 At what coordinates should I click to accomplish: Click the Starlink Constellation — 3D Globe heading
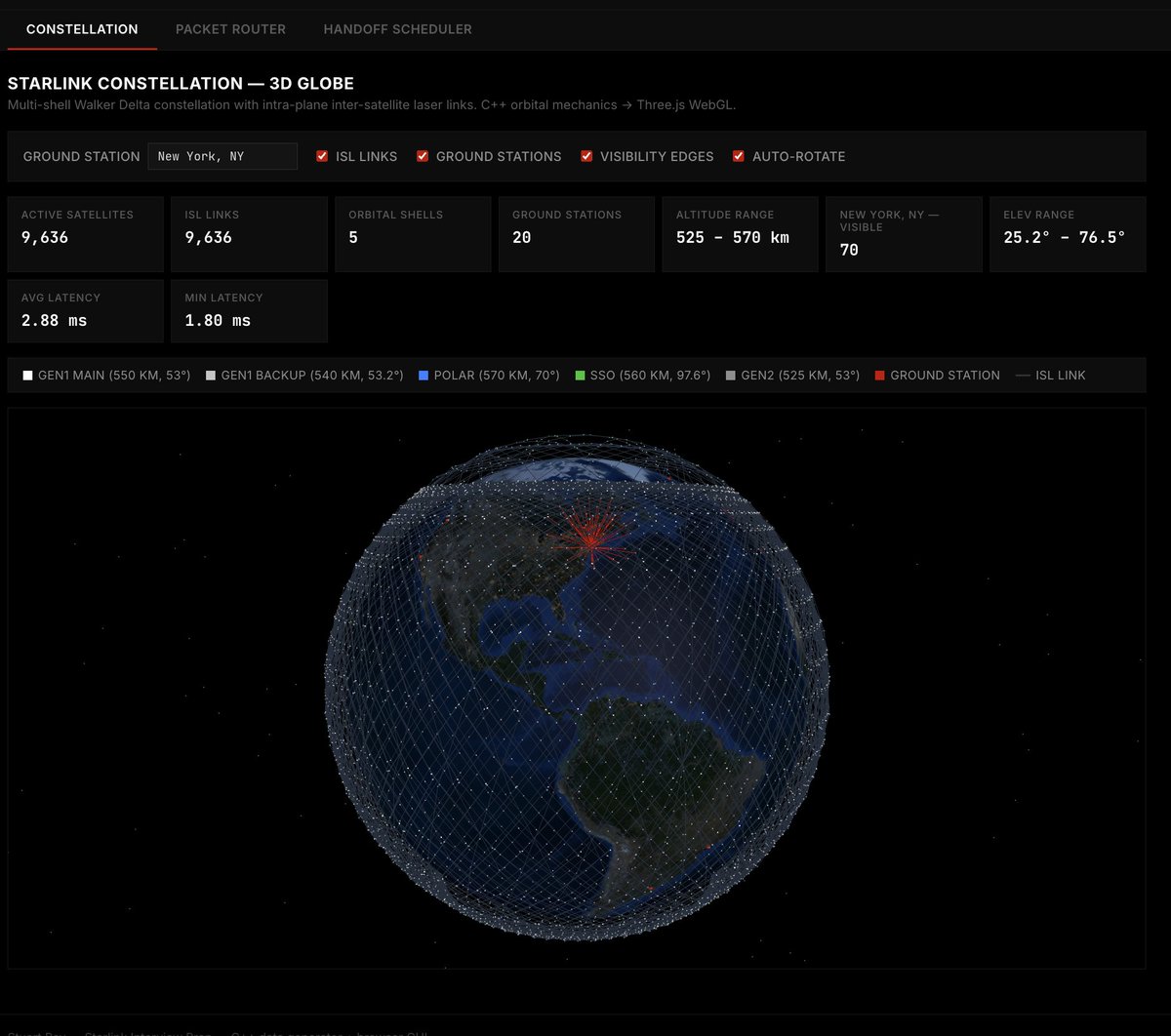[181, 84]
